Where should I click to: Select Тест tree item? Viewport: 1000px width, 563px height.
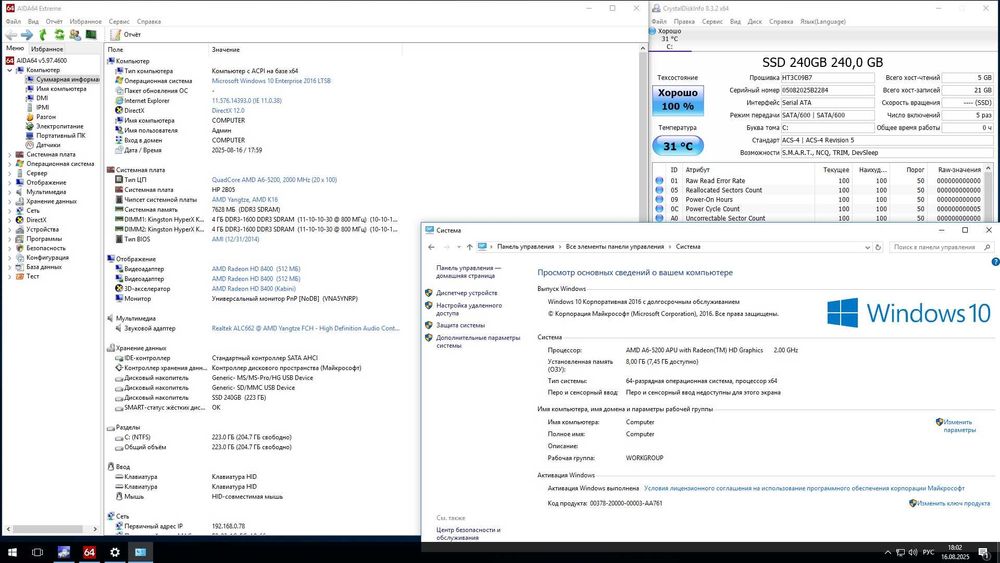(33, 276)
